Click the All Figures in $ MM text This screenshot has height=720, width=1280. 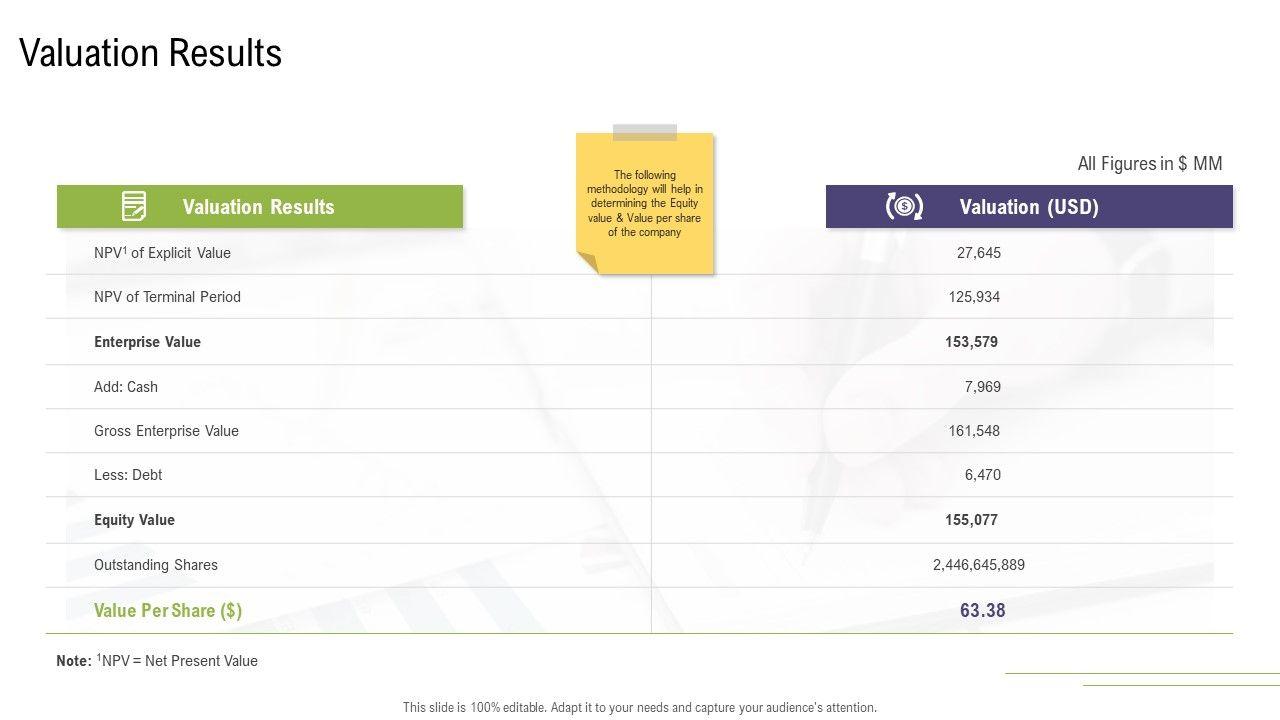(x=1149, y=164)
